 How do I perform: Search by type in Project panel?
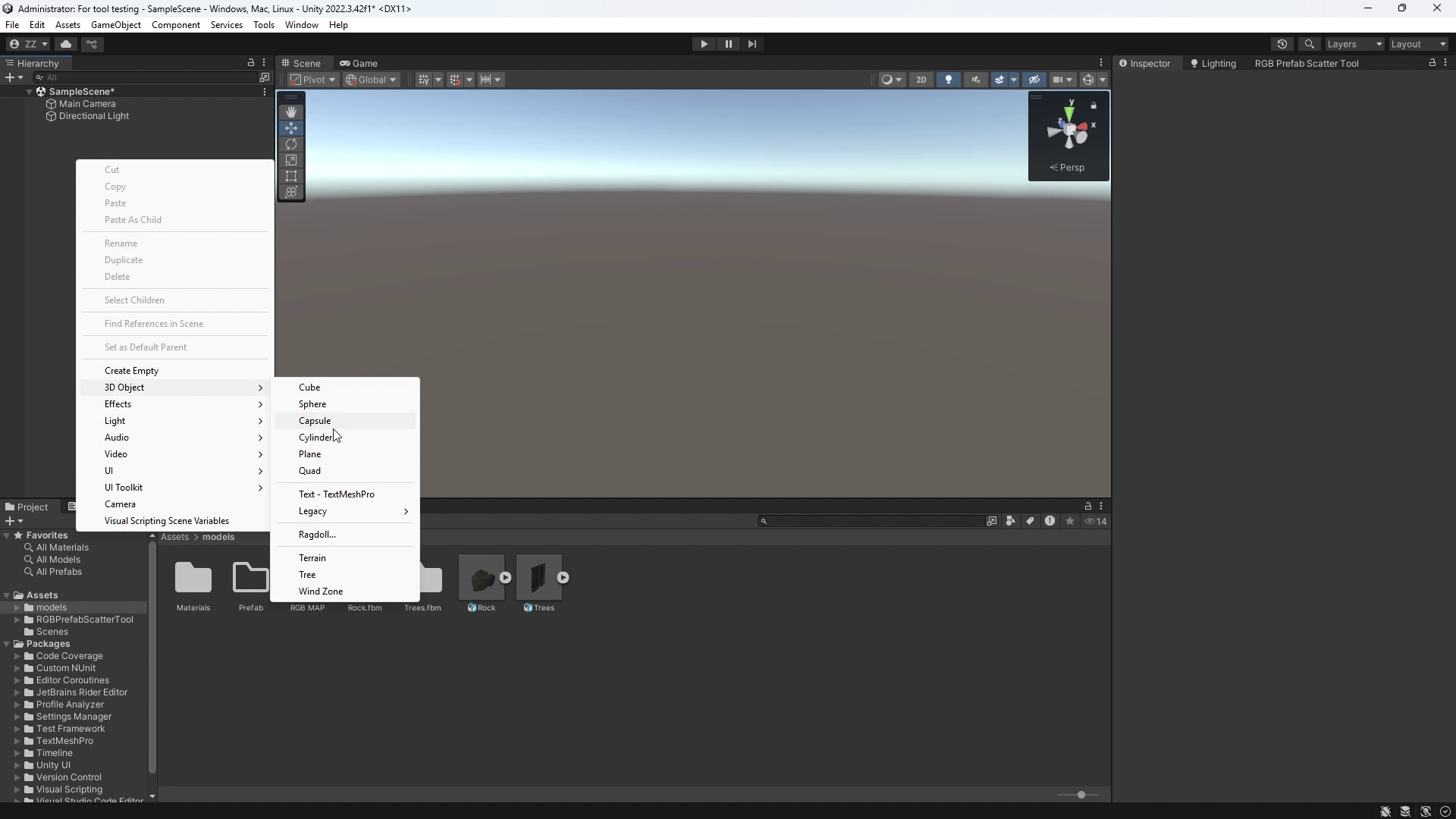point(1011,521)
